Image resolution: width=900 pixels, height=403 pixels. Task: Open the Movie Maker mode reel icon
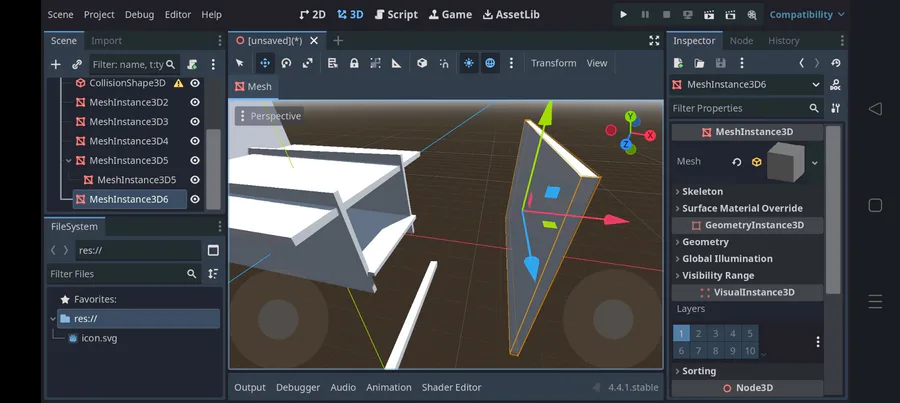click(751, 14)
